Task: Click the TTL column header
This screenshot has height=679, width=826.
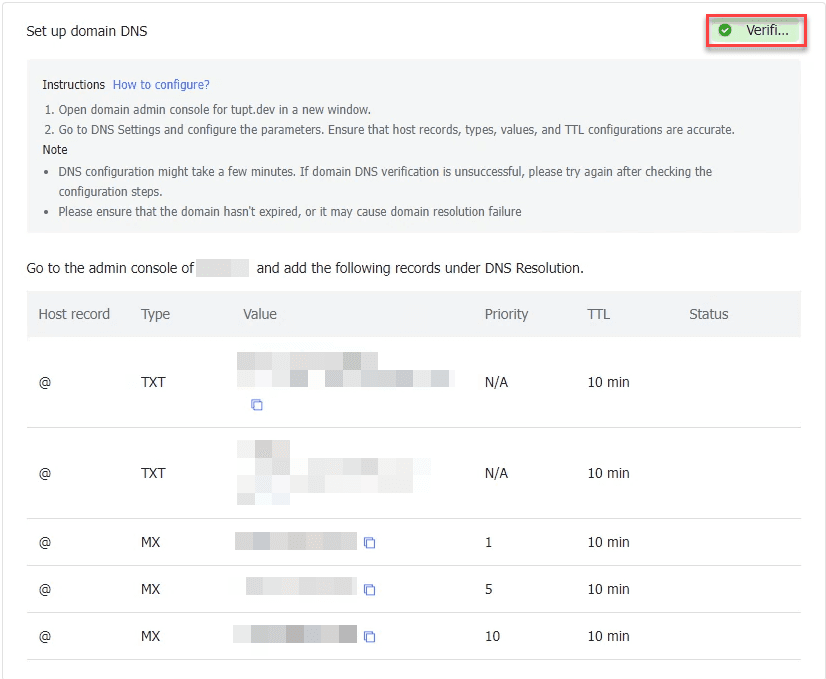Action: [598, 314]
